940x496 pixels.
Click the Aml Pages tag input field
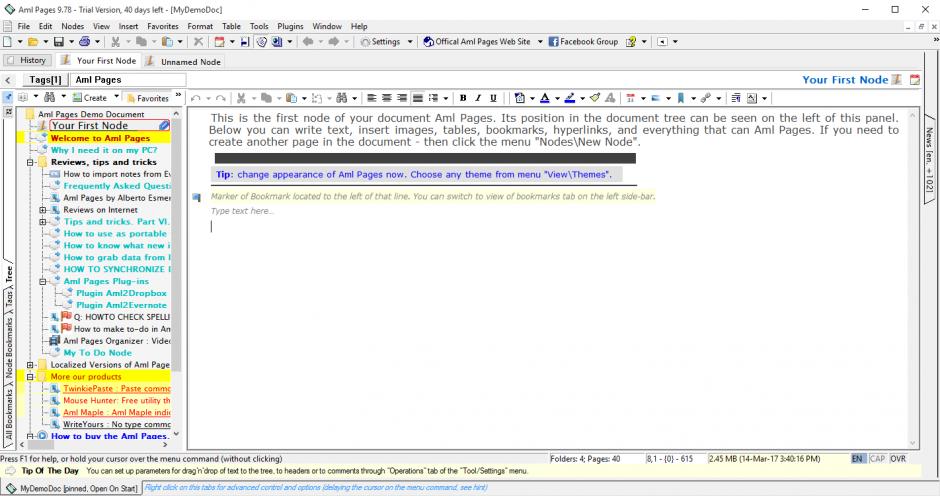click(x=128, y=80)
